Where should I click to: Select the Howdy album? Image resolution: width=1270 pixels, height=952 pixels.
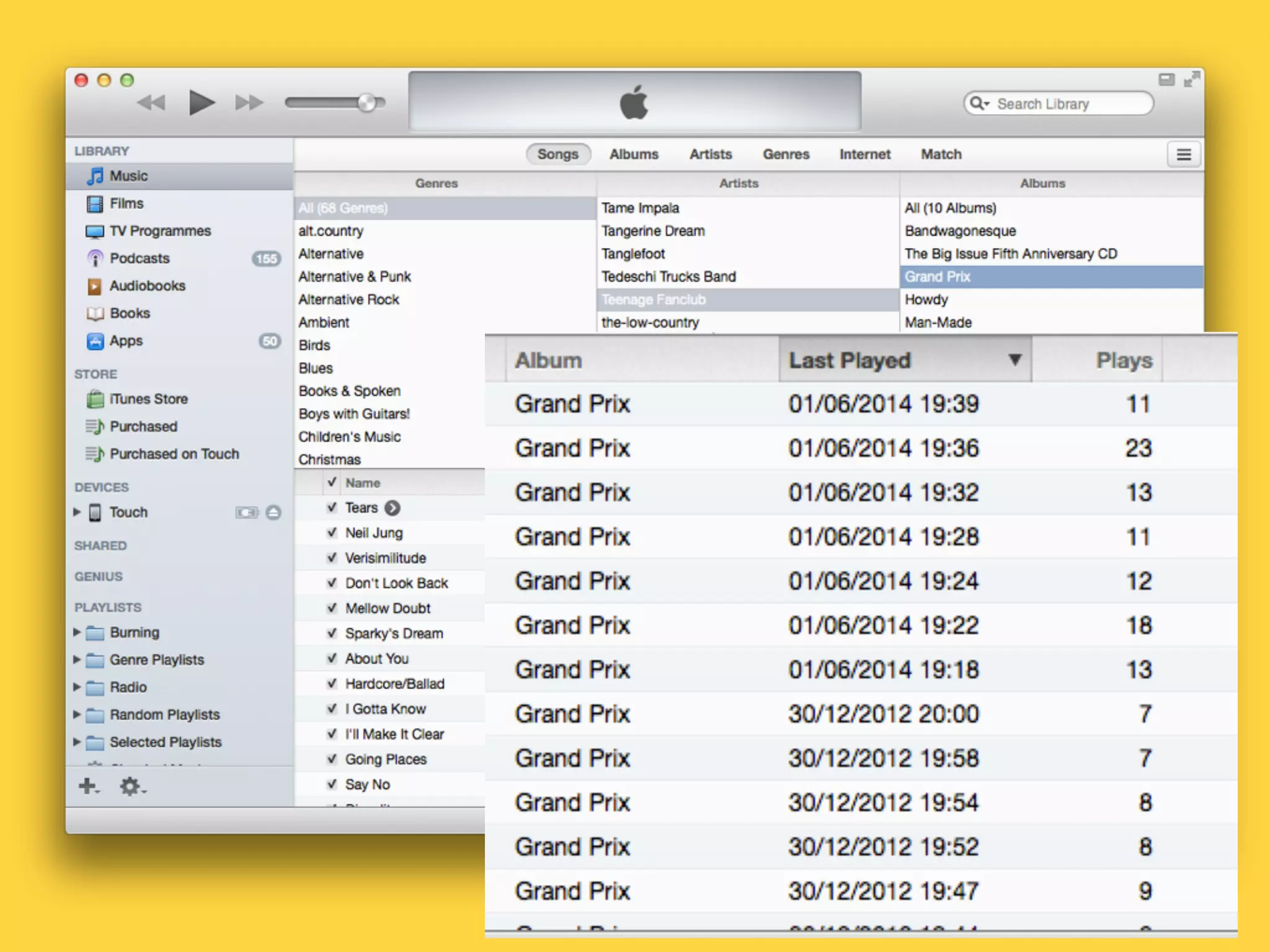[x=926, y=300]
